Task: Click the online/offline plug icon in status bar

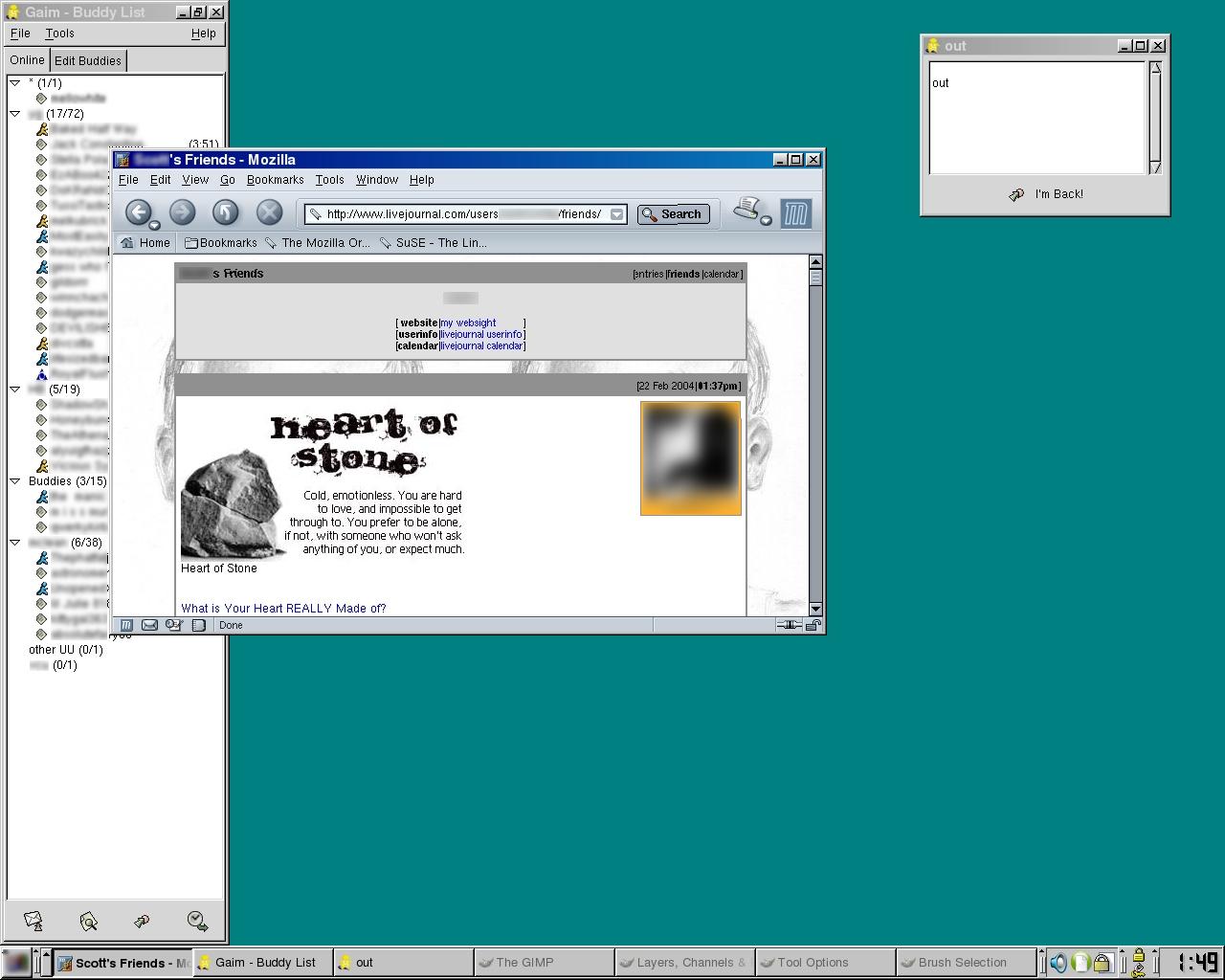Action: pos(789,625)
